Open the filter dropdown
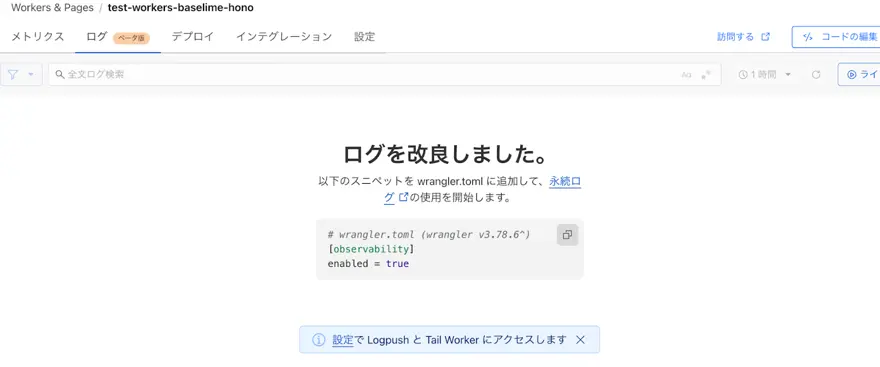Image resolution: width=880 pixels, height=367 pixels. point(21,74)
